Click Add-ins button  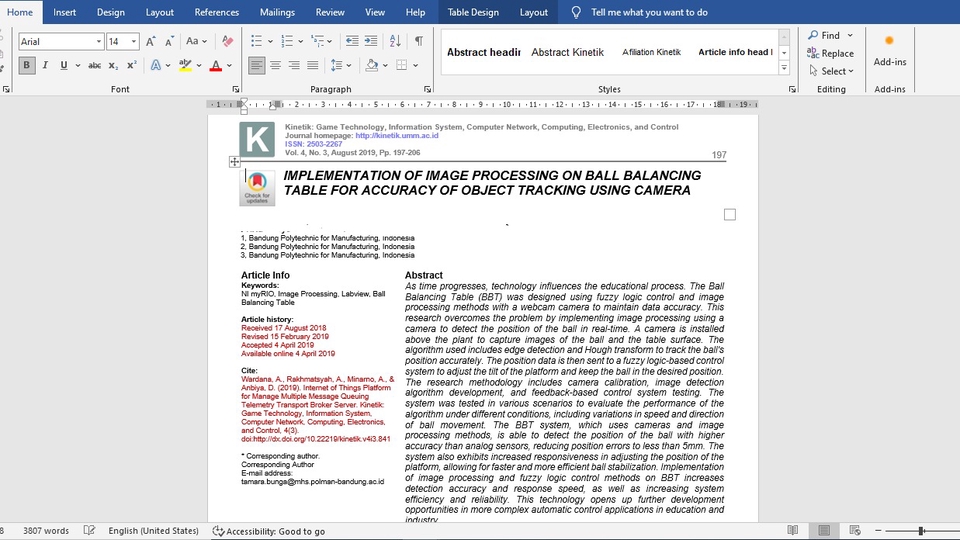coord(890,51)
